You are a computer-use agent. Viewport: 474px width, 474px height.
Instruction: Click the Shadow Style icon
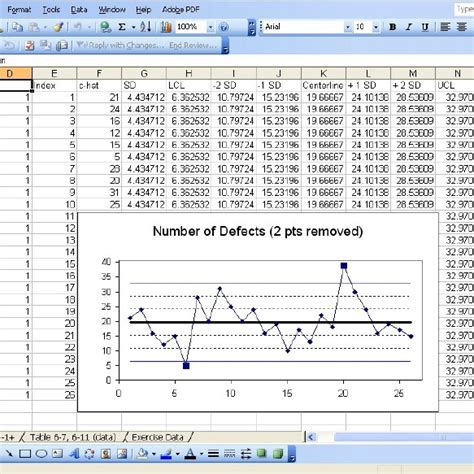(x=262, y=453)
